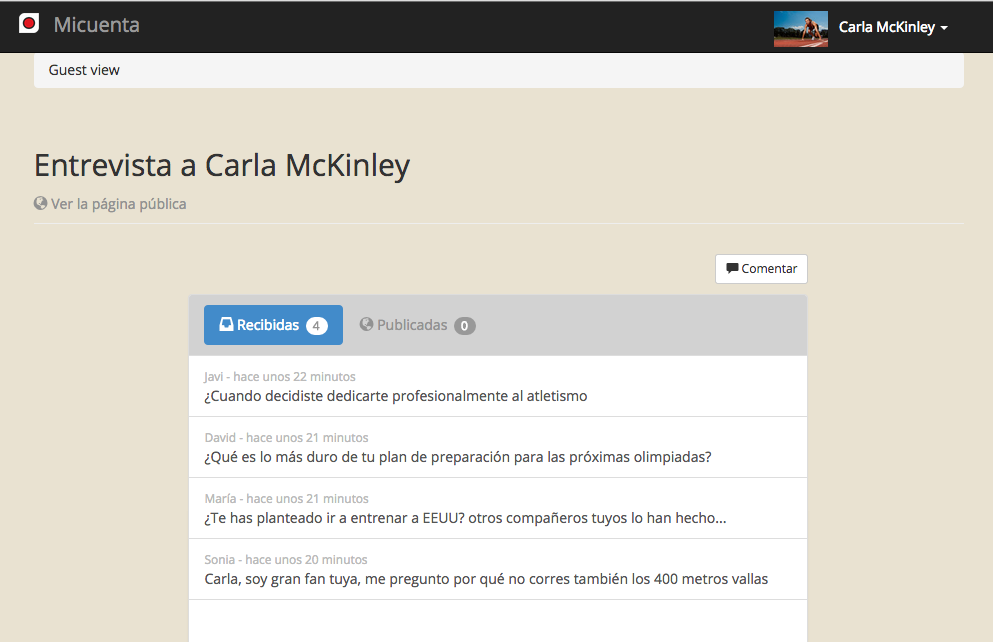
Task: Click the caret next to Carla McKinley
Action: (944, 28)
